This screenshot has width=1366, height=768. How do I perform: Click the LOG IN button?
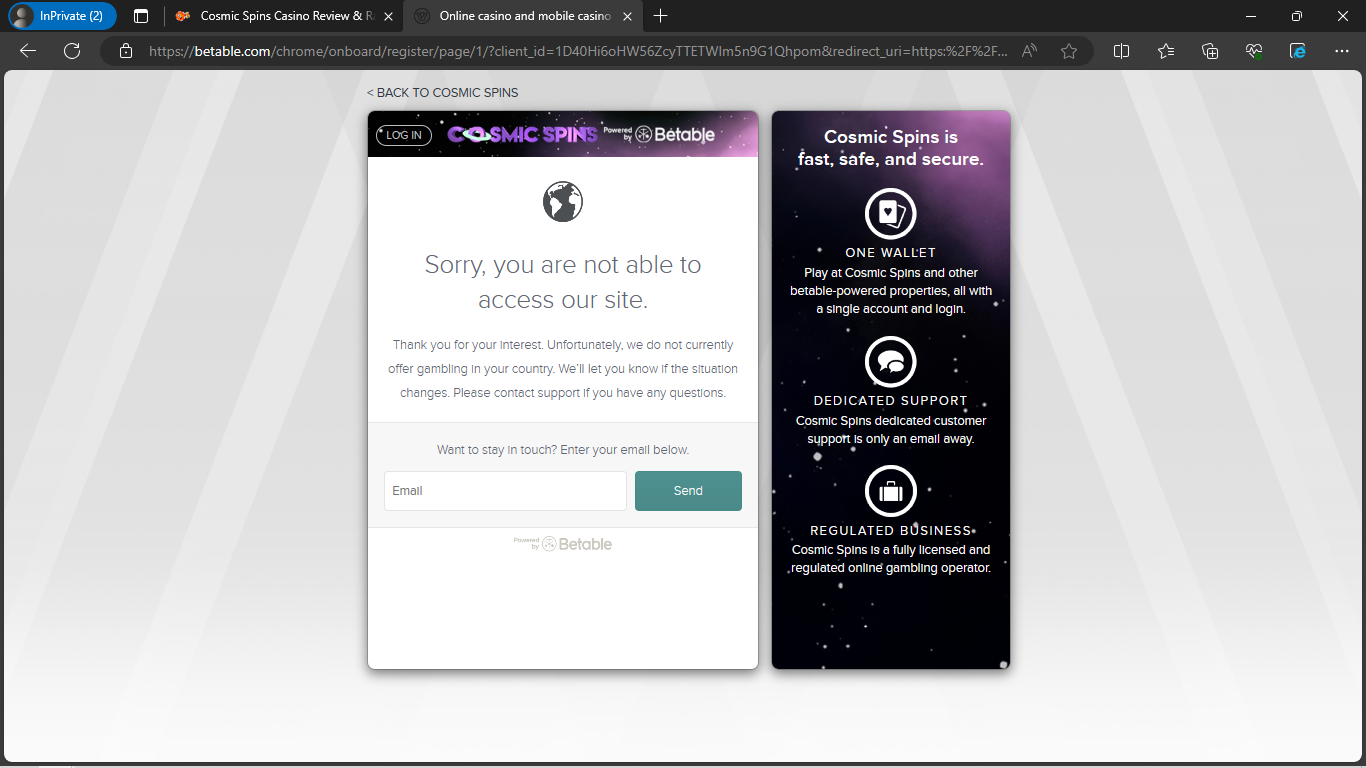point(404,135)
